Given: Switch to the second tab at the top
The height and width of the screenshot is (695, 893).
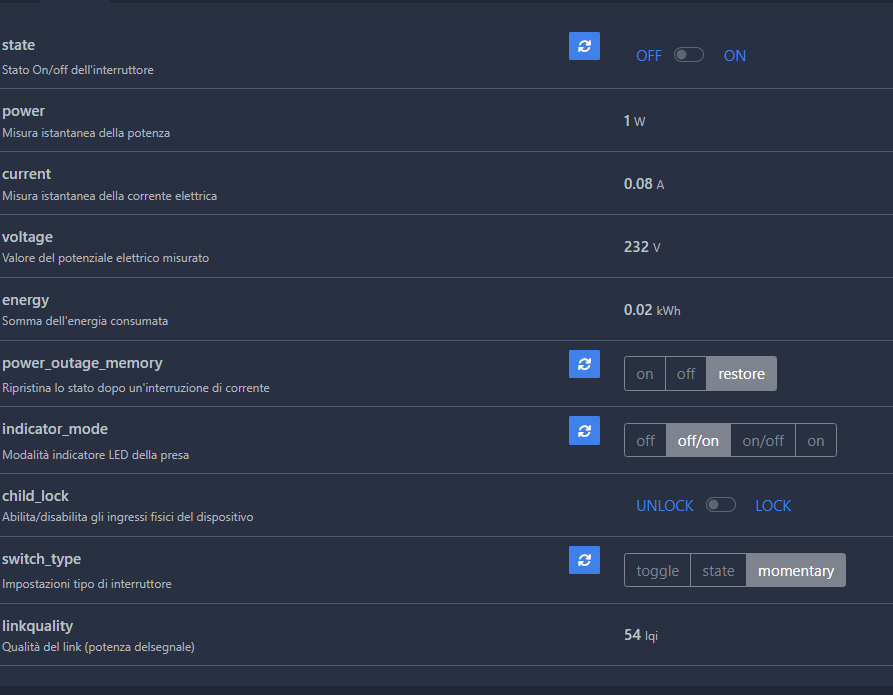Looking at the screenshot, I should pyautogui.click(x=75, y=5).
